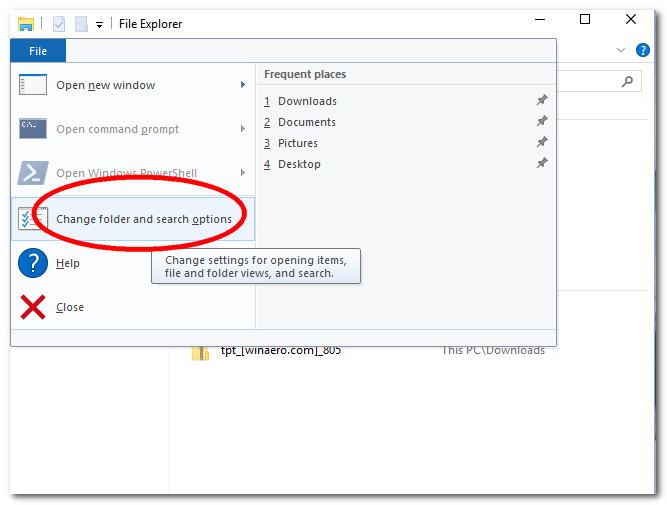
Task: Minimize the File Explorer window
Action: 540,20
